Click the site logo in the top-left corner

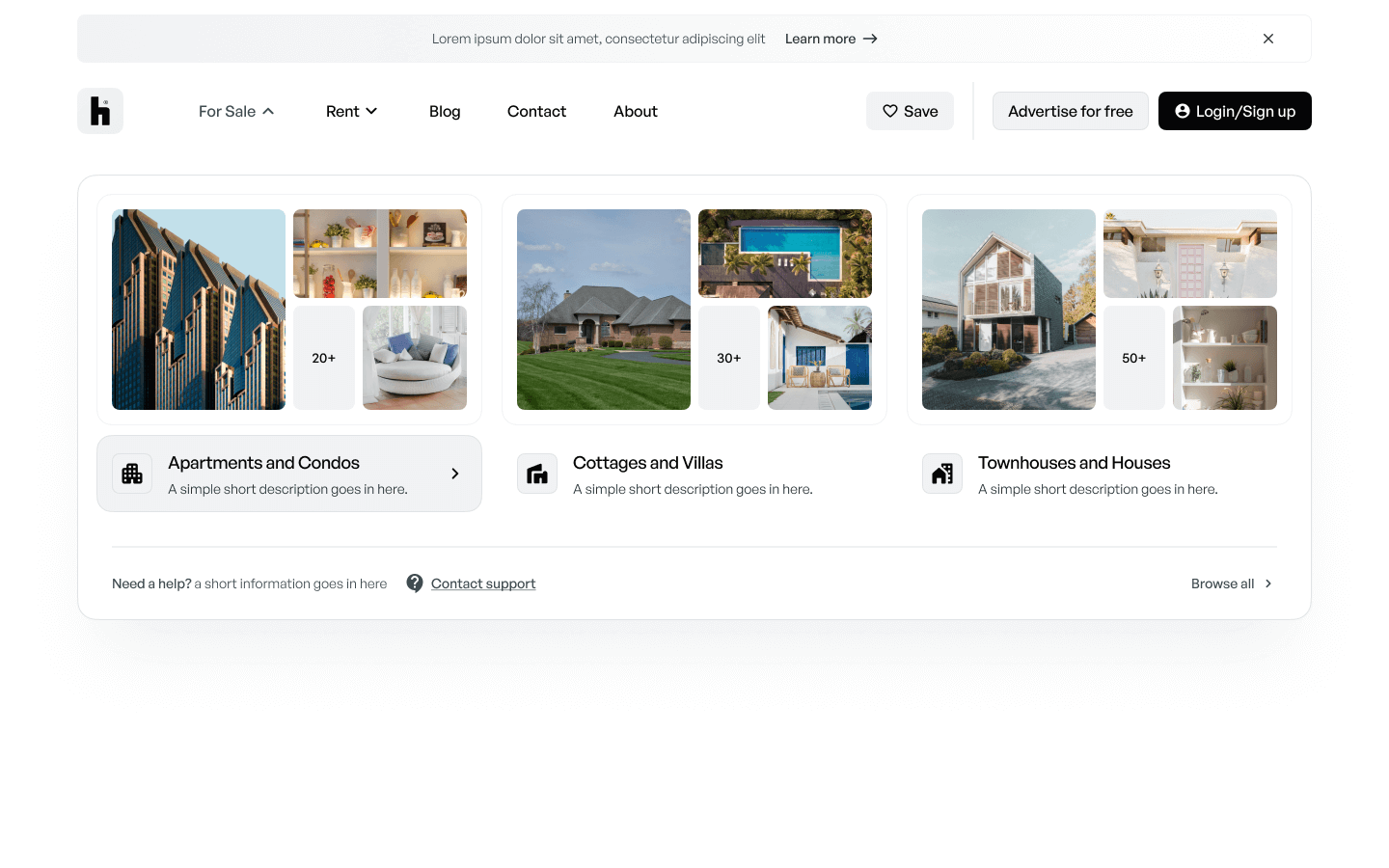[x=99, y=111]
